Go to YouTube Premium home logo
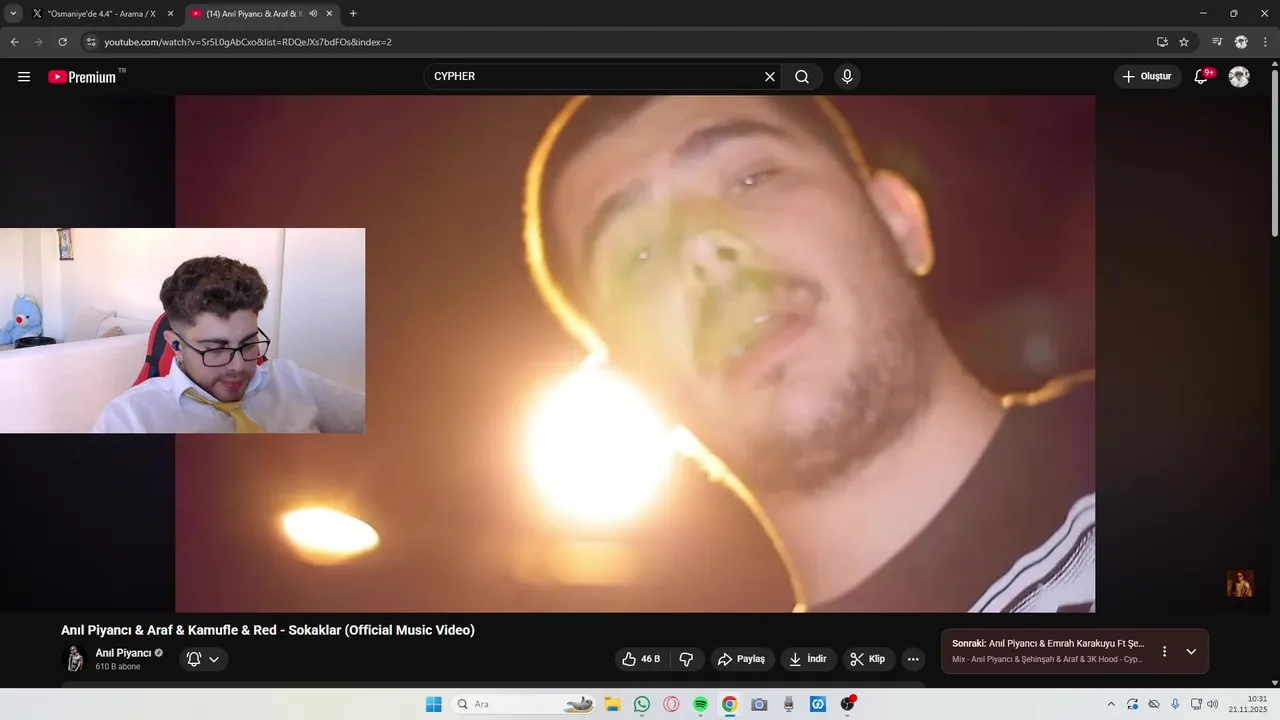1280x720 pixels. [x=82, y=77]
